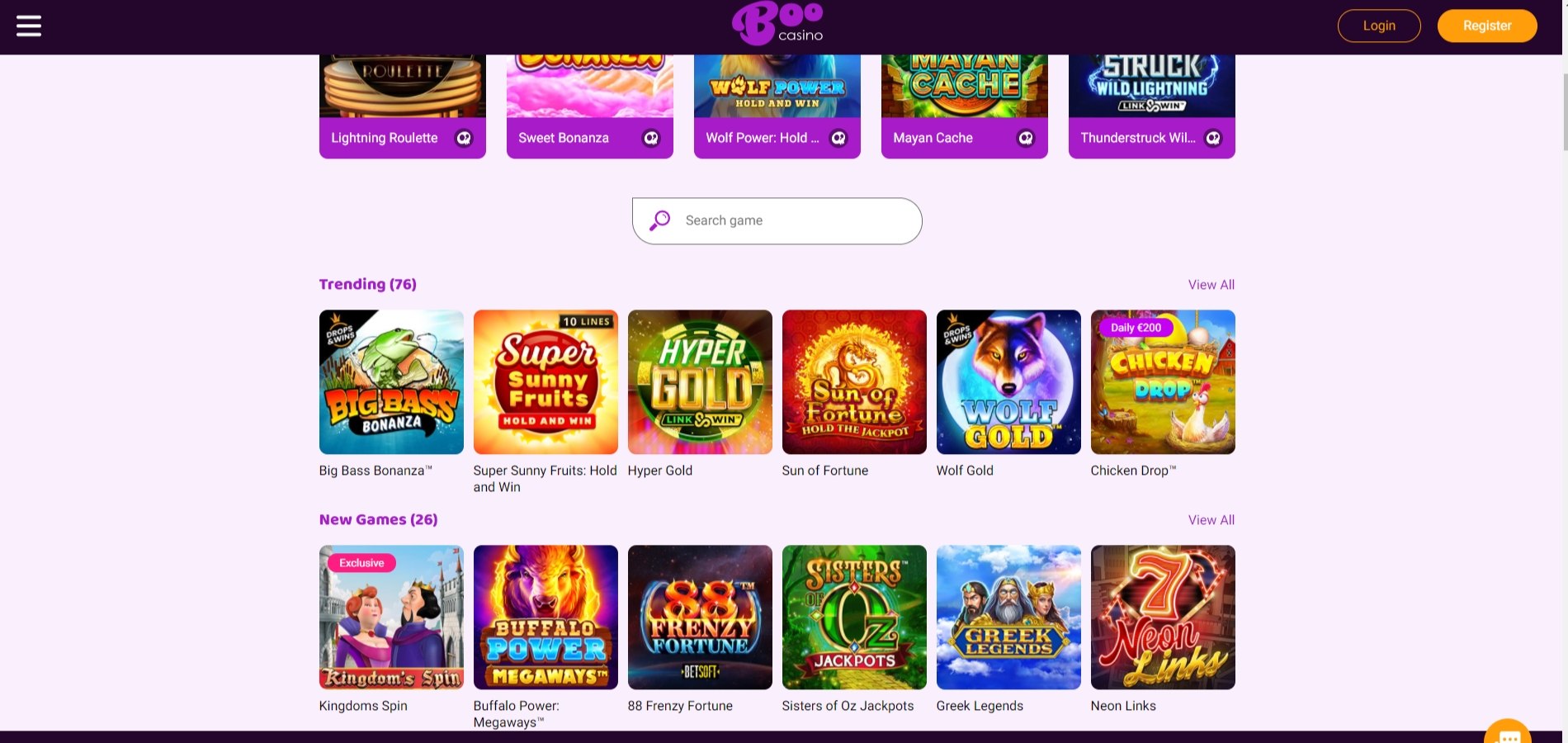Click the ghost icon on Sweet Bonanza
This screenshot has width=1568, height=743.
[x=651, y=138]
